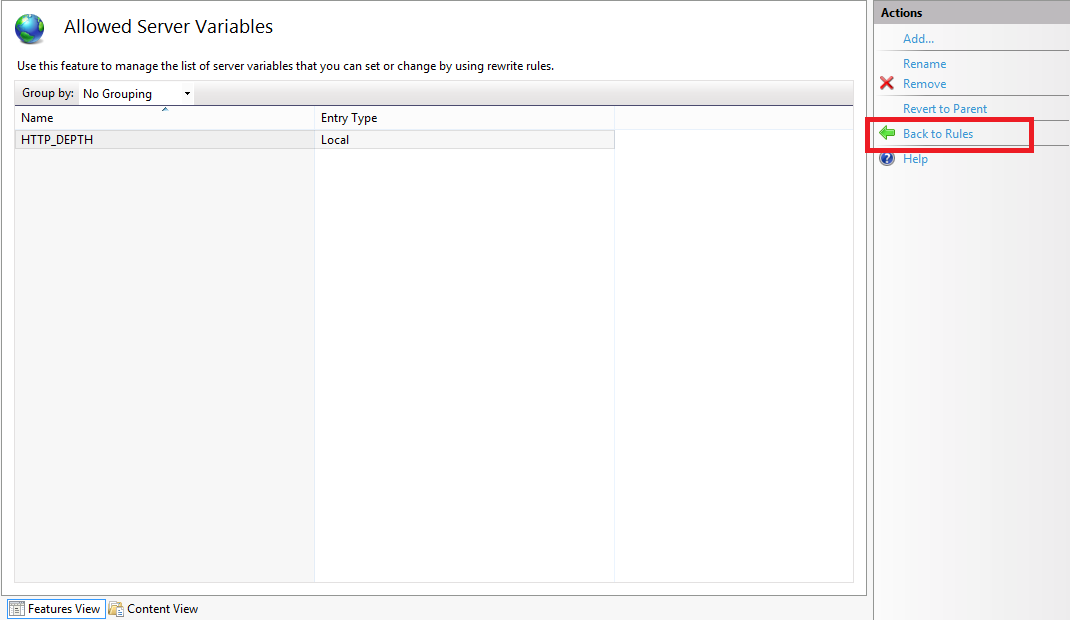Viewport: 1070px width, 620px height.
Task: Click Add... in the Actions pane
Action: tap(918, 39)
